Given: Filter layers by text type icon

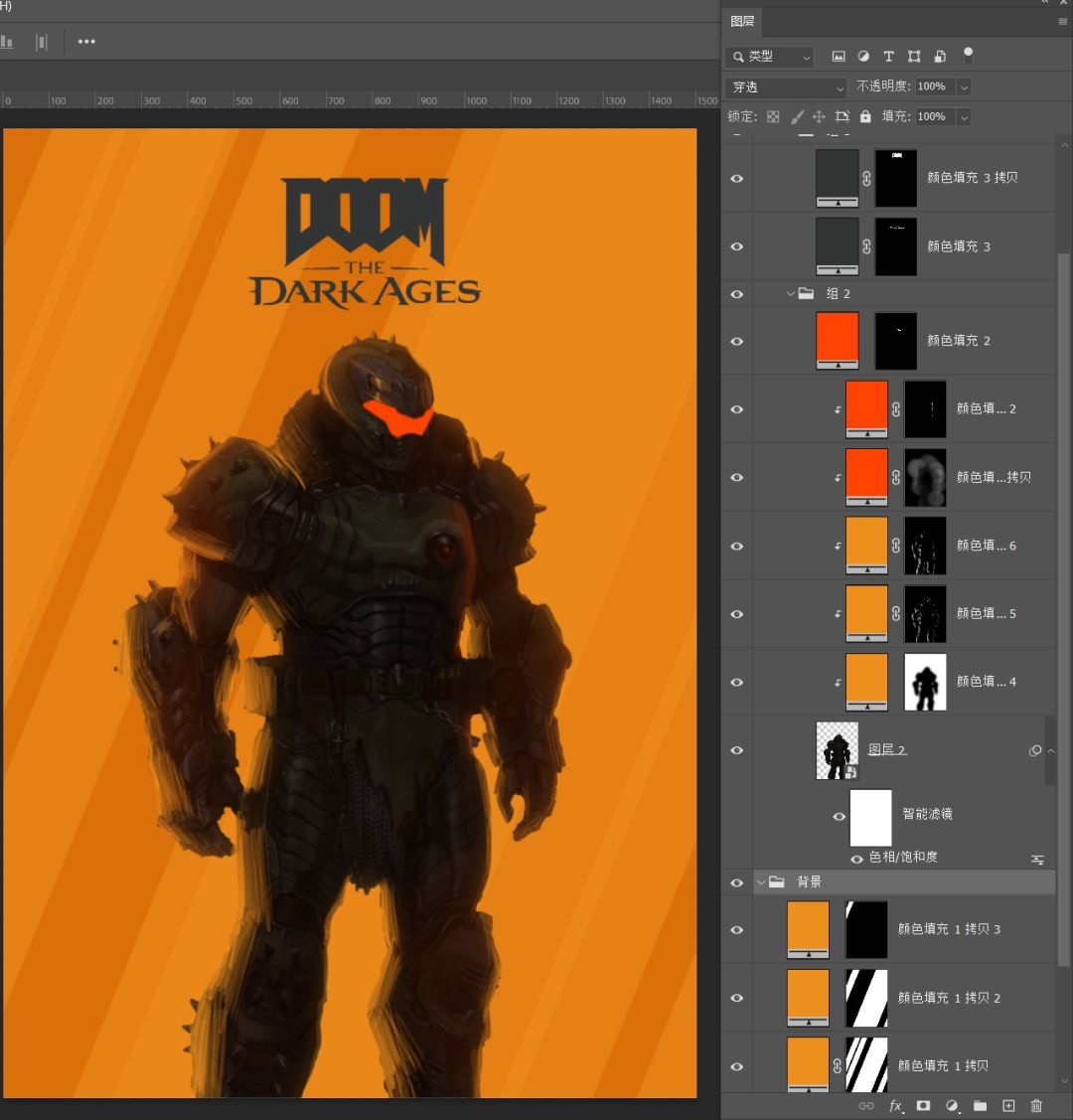Looking at the screenshot, I should point(888,57).
